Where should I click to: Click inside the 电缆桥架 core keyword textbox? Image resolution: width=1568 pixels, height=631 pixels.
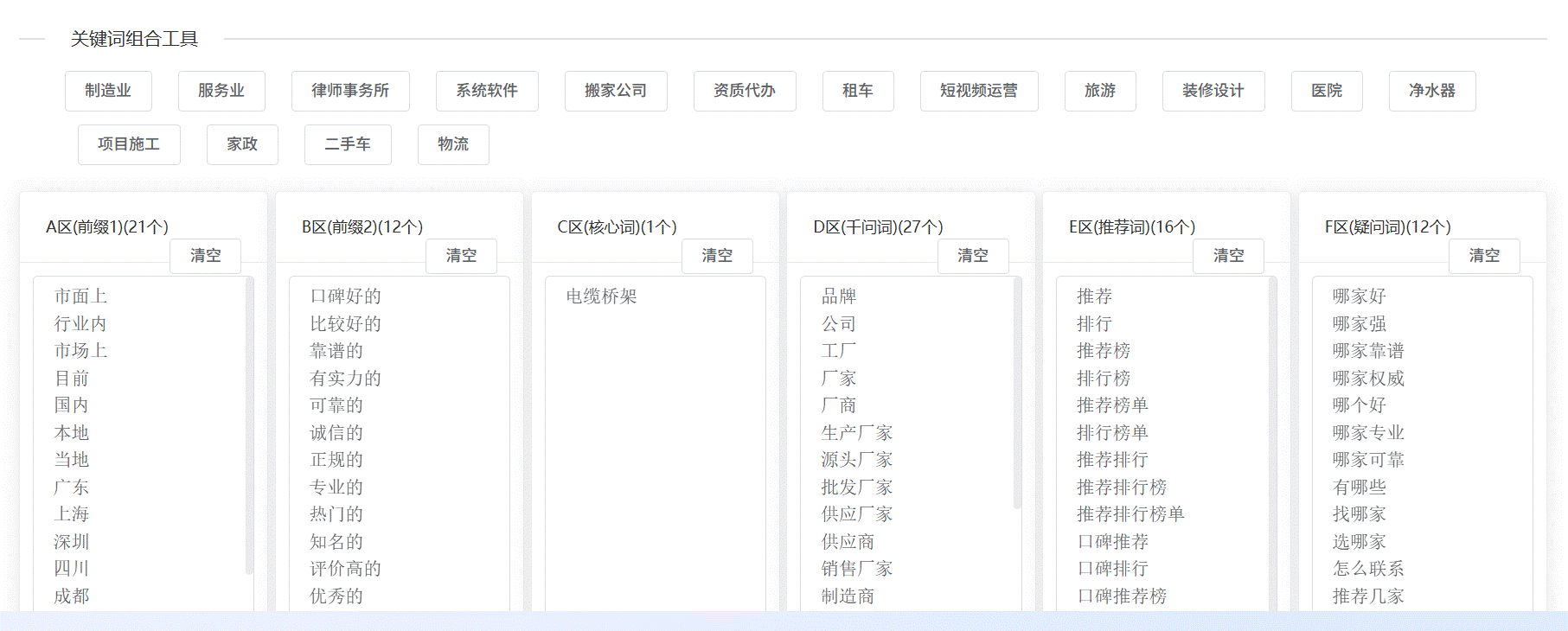pos(655,432)
